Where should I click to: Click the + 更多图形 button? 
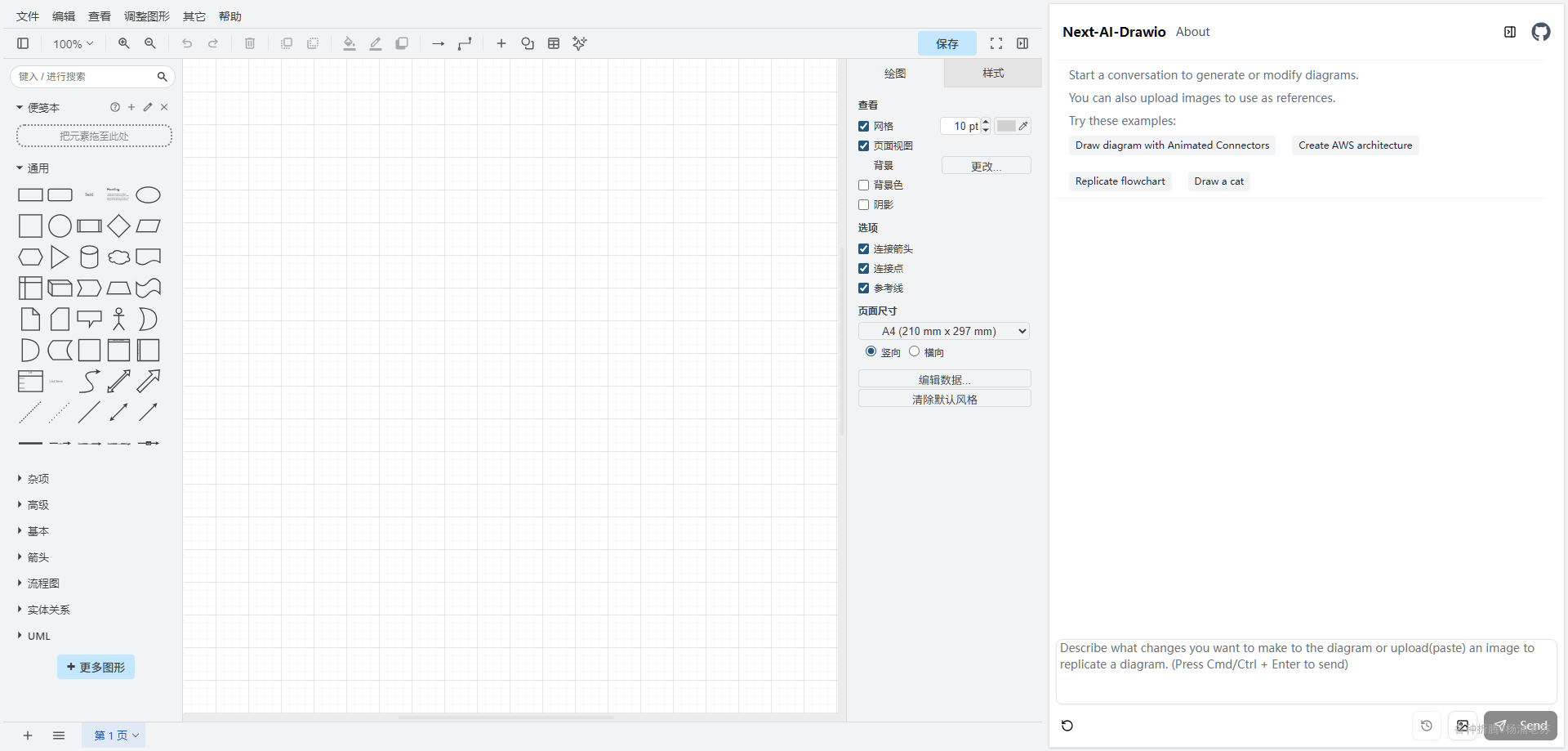click(x=96, y=668)
